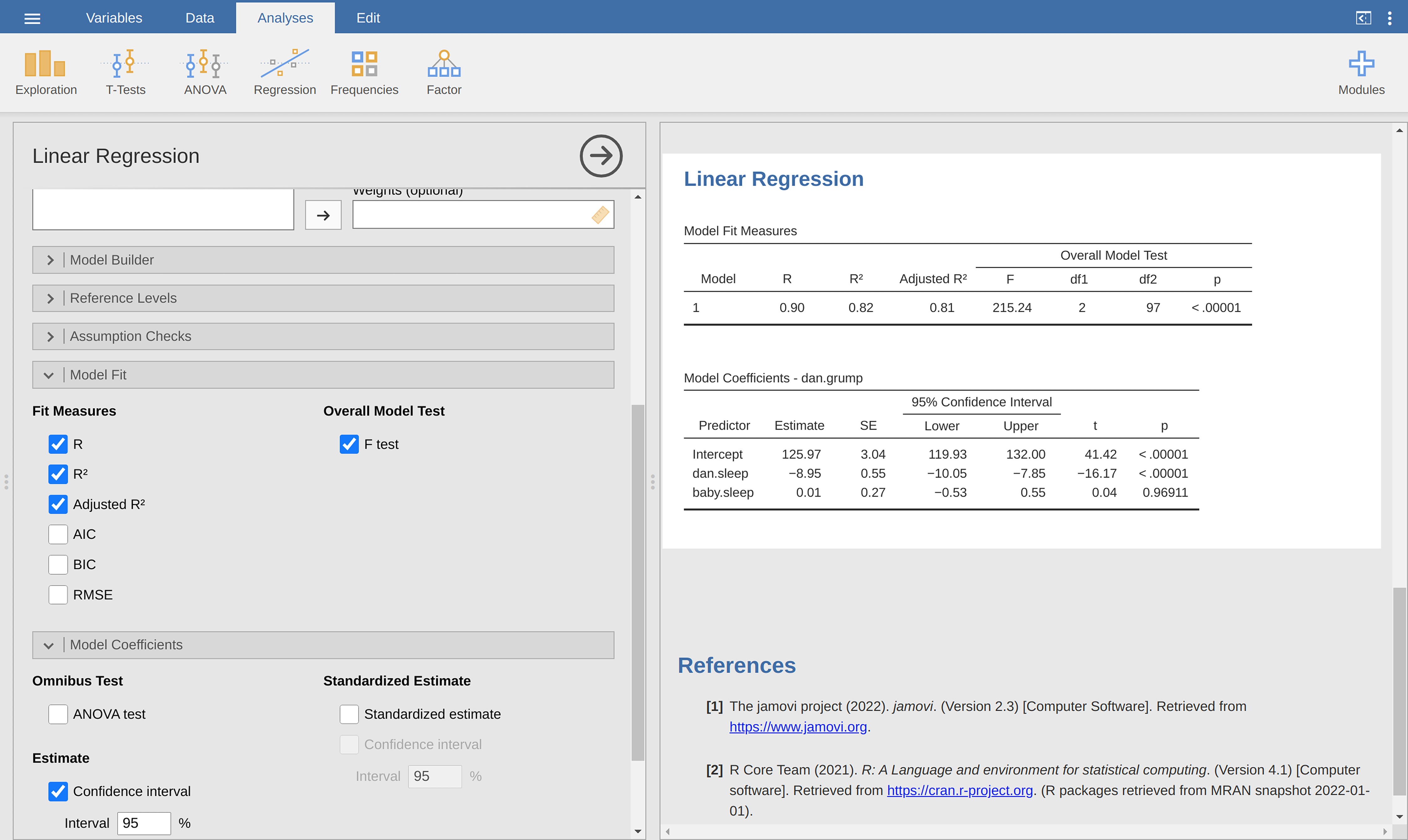Open the ANOVA analyses menu
This screenshot has width=1408, height=840.
coord(205,73)
